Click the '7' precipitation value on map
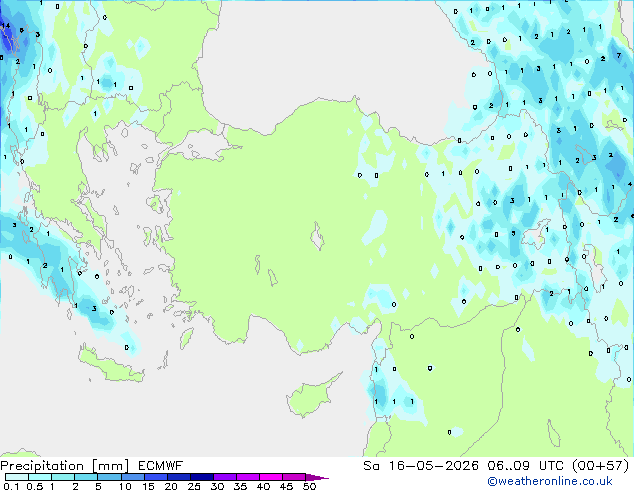This screenshot has width=634, height=490. tap(619, 55)
